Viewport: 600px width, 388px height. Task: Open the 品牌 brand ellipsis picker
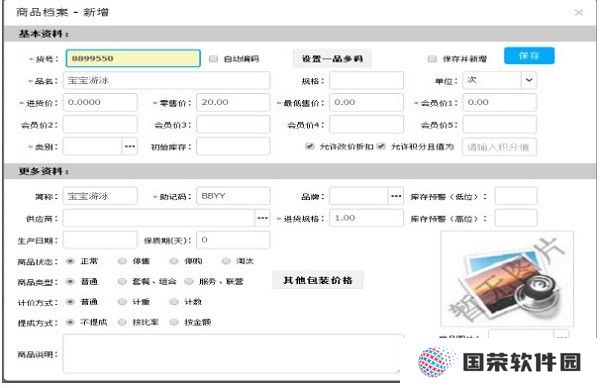pyautogui.click(x=396, y=196)
